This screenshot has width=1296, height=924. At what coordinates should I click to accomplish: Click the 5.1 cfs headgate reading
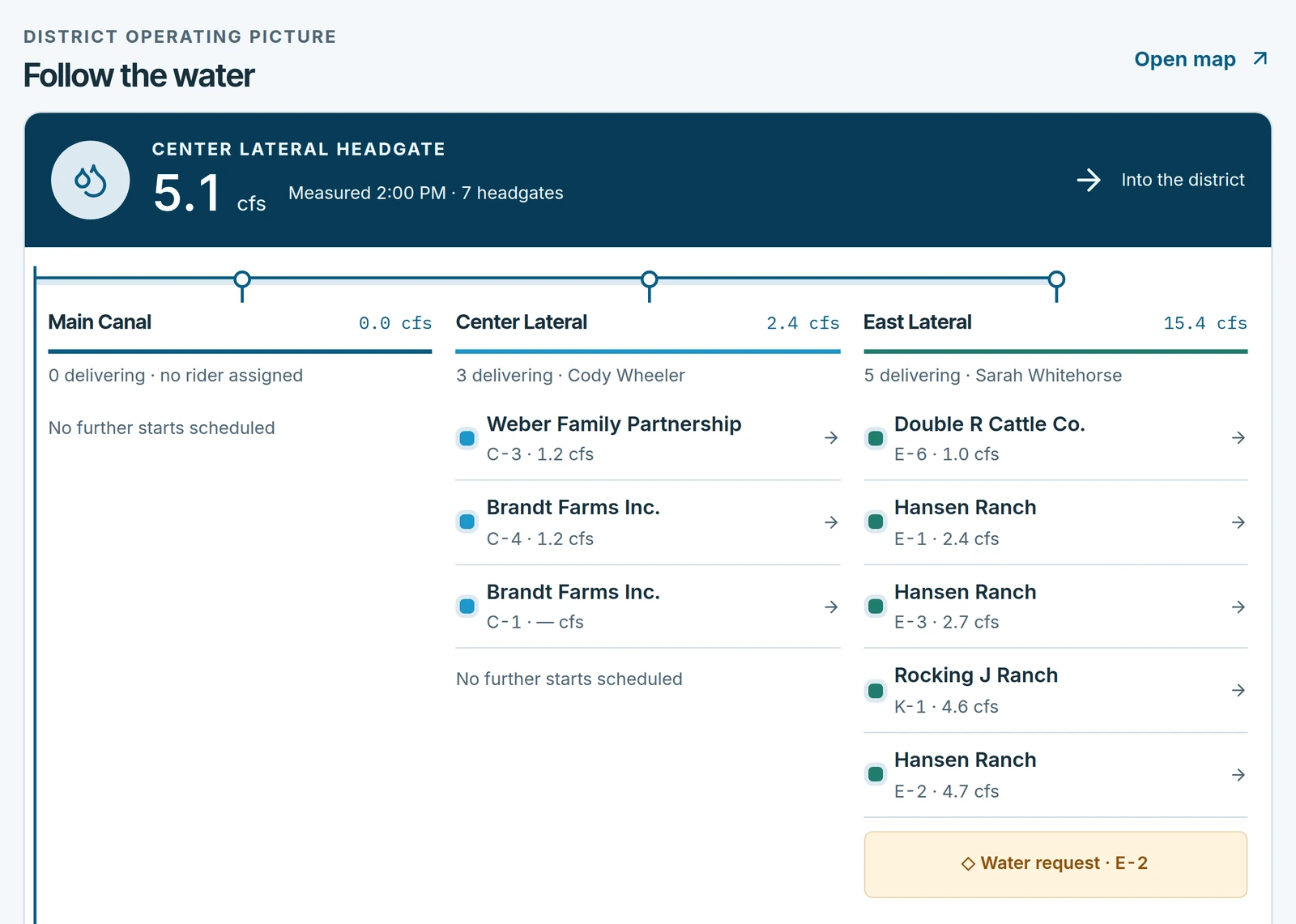[x=210, y=194]
